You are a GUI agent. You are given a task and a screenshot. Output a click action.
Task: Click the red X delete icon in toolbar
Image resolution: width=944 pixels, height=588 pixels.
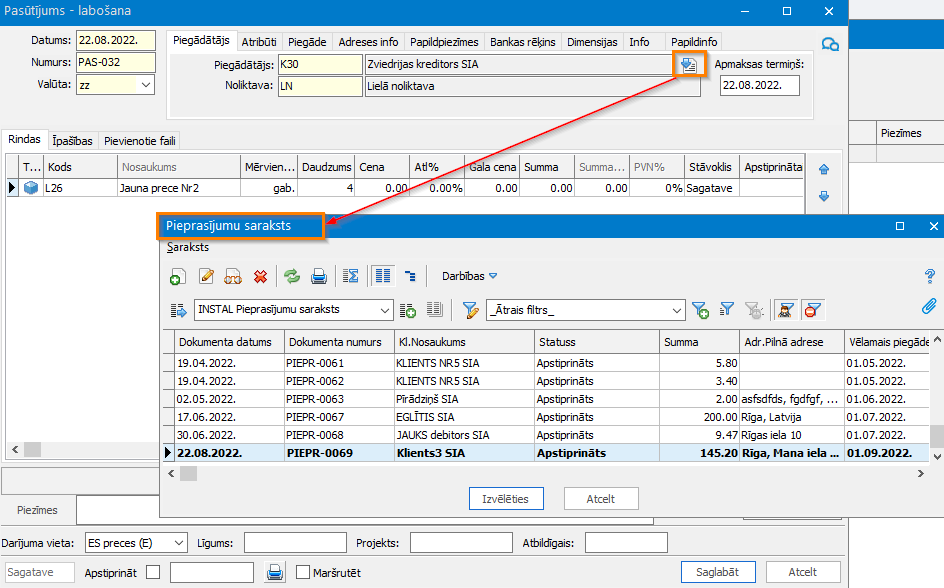[x=261, y=276]
